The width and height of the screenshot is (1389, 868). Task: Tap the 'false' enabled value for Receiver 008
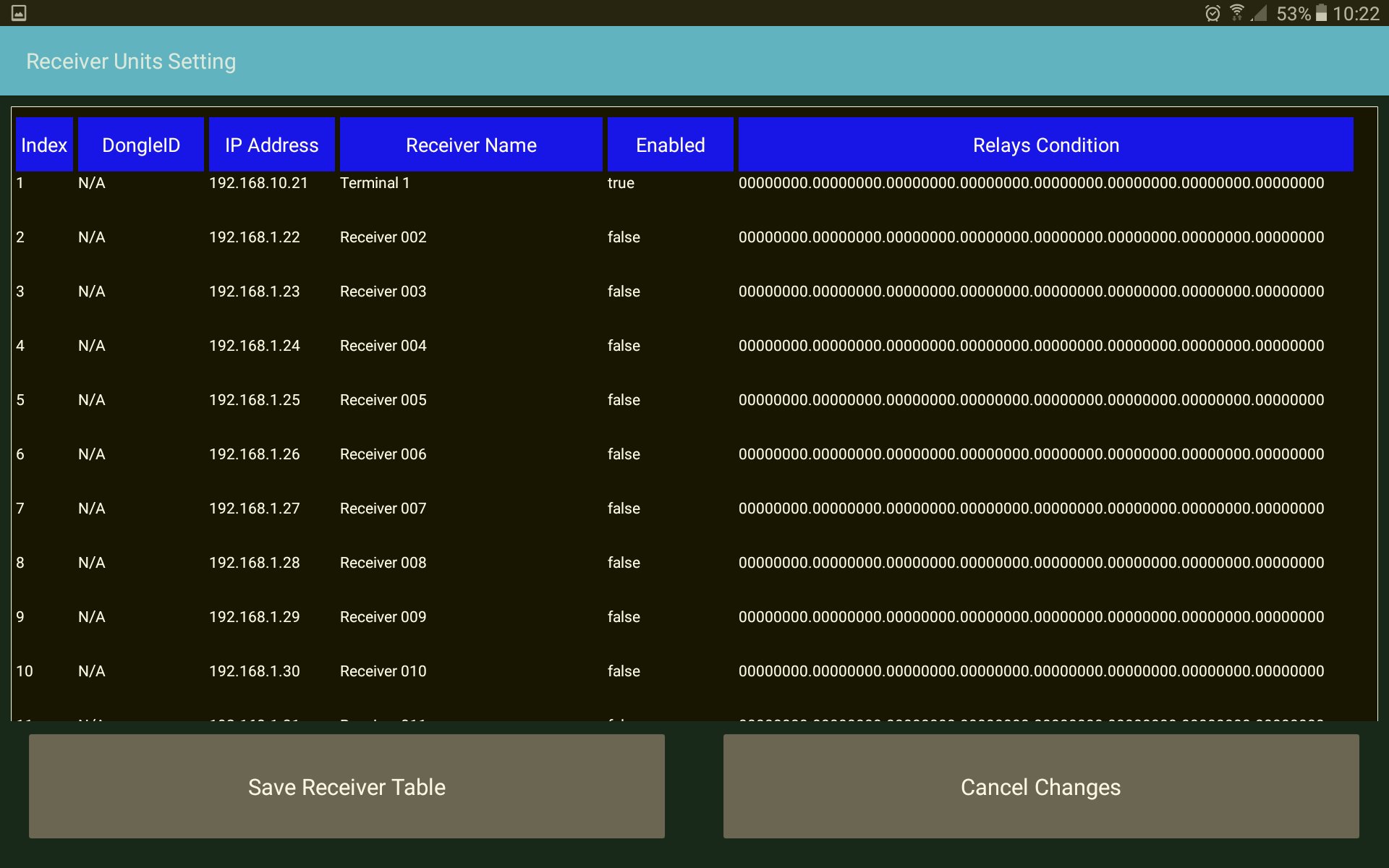click(x=624, y=563)
